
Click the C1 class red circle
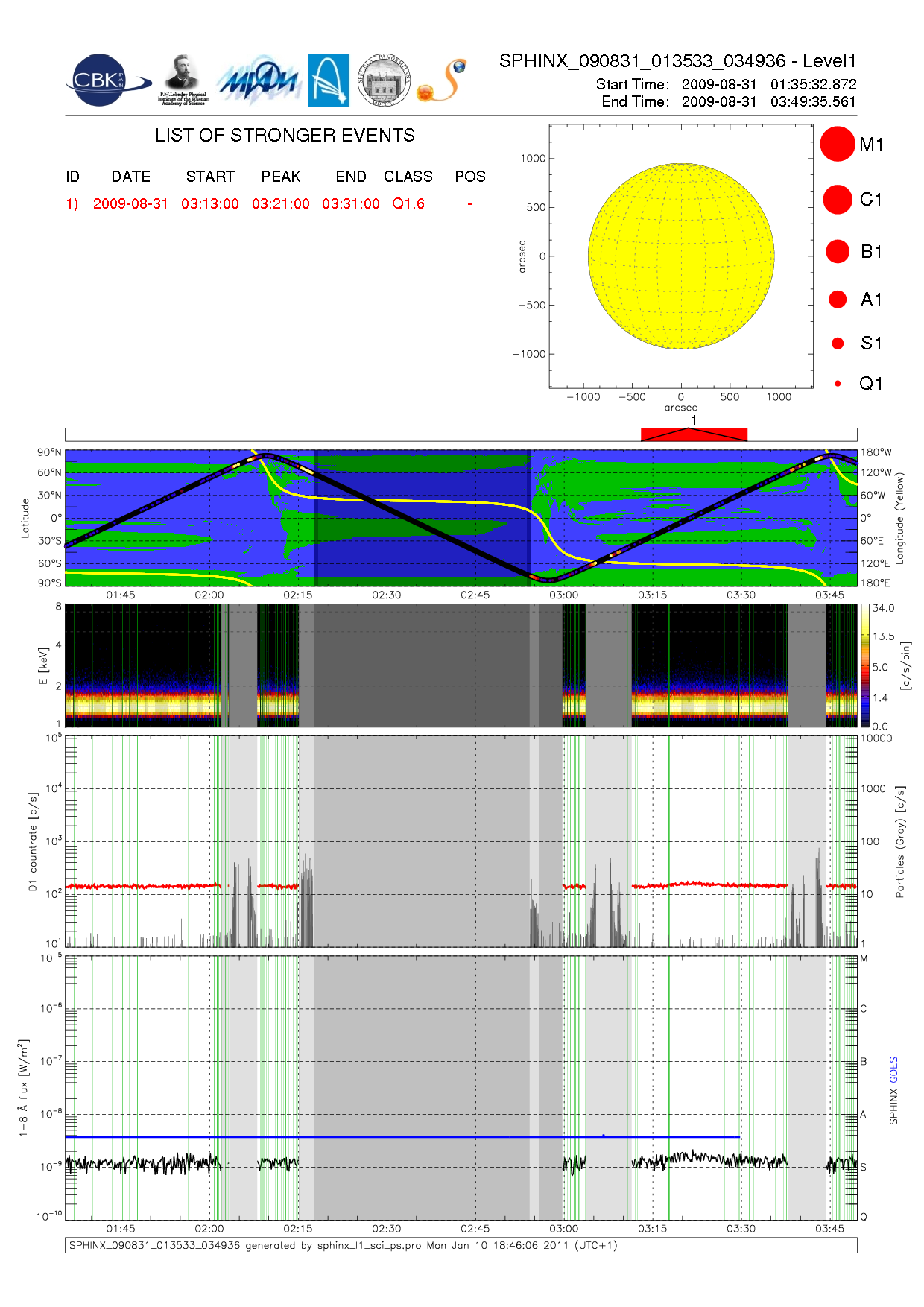(x=838, y=200)
